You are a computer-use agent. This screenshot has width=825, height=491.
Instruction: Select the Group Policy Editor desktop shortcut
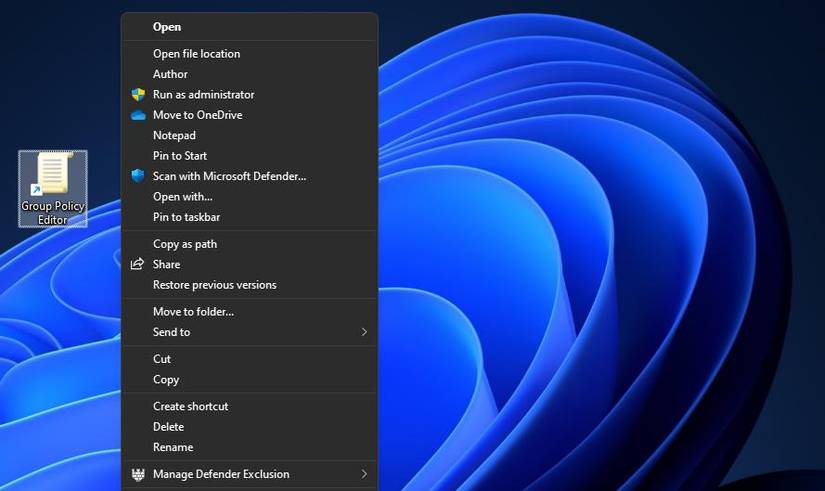tap(53, 189)
